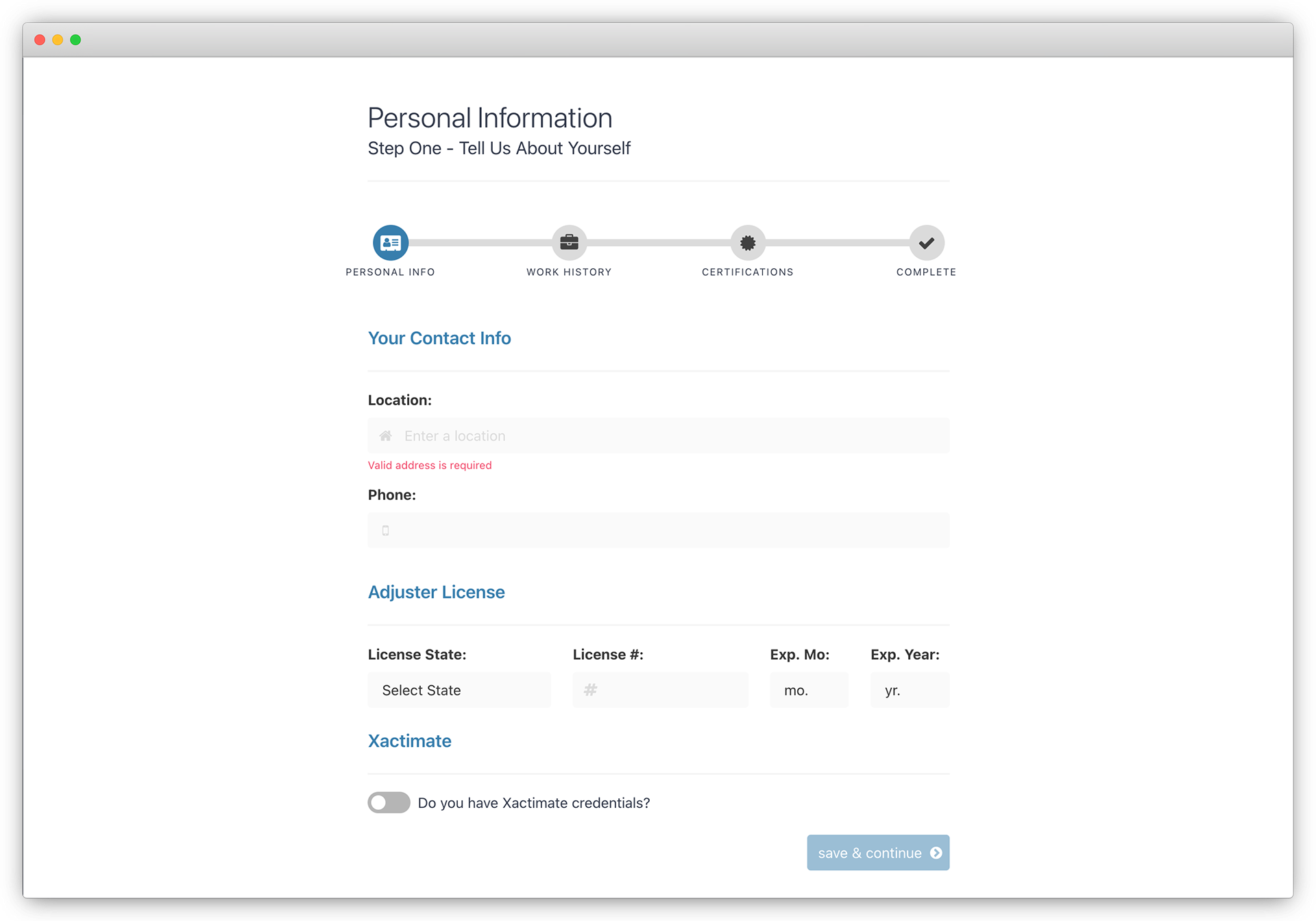
Task: Click the hash icon in the License # field
Action: [x=590, y=690]
